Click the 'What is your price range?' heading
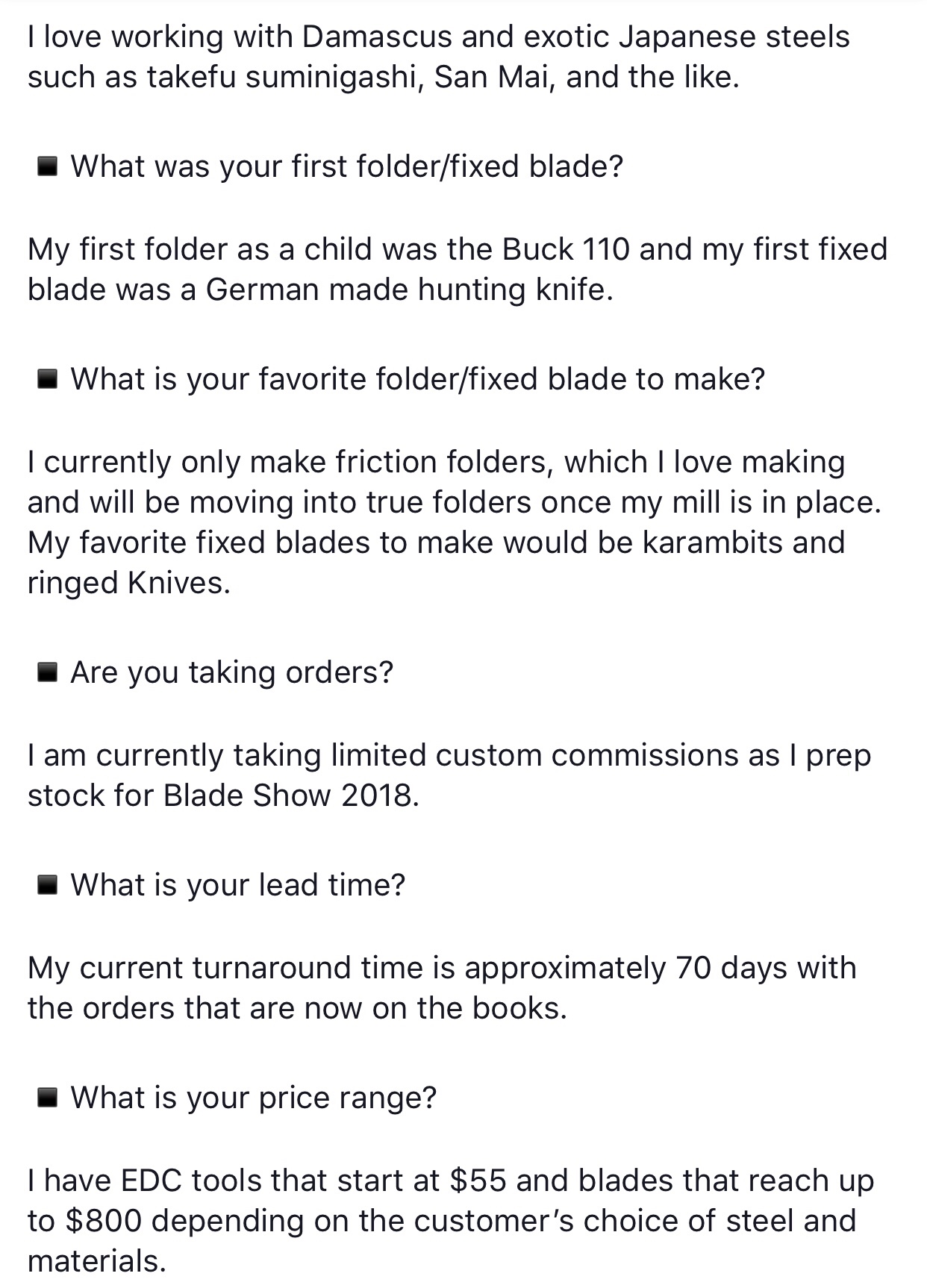The image size is (927, 1288). click(x=253, y=1097)
